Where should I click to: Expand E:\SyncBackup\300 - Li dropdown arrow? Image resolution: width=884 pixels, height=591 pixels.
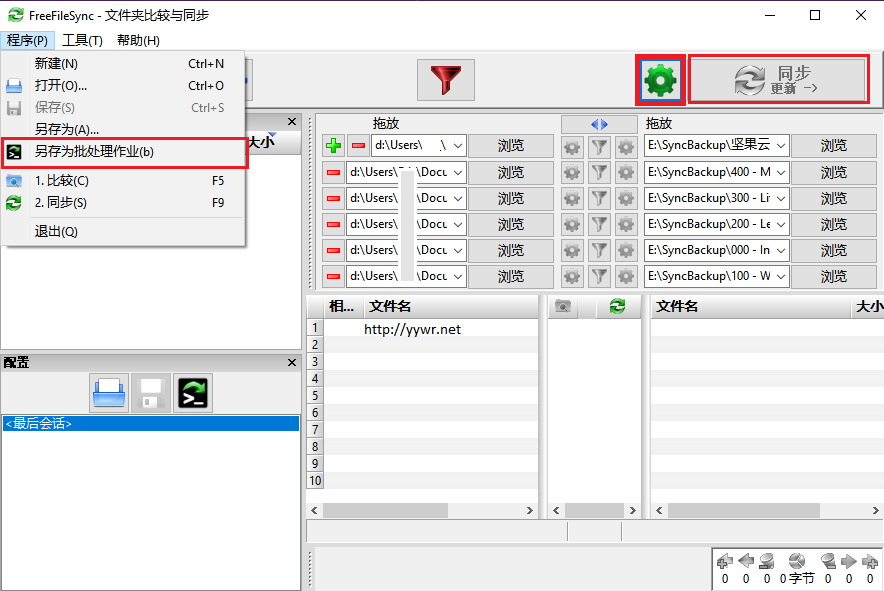point(781,198)
